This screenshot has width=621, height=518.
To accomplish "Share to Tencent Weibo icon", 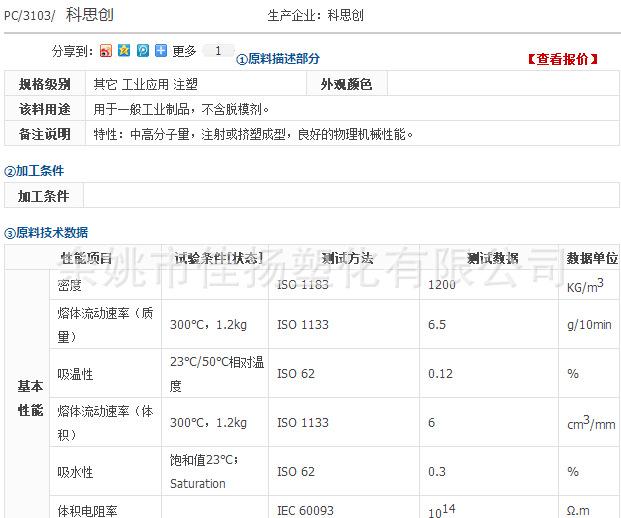I will tap(142, 51).
